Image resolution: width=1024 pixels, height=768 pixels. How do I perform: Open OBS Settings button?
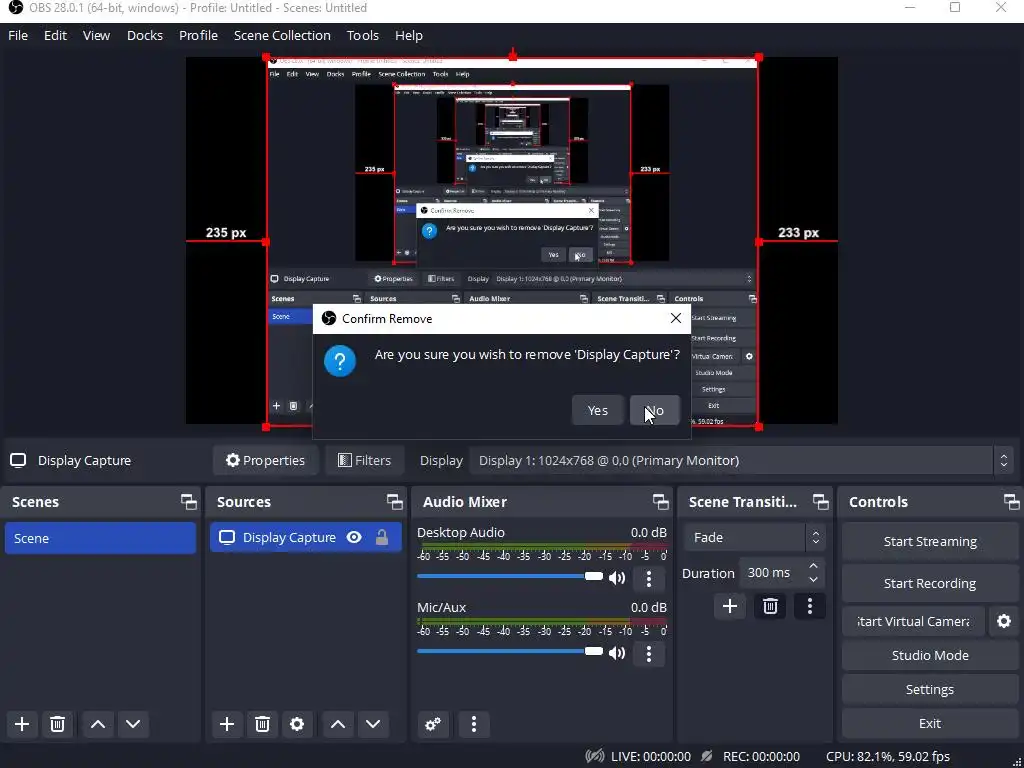click(930, 689)
